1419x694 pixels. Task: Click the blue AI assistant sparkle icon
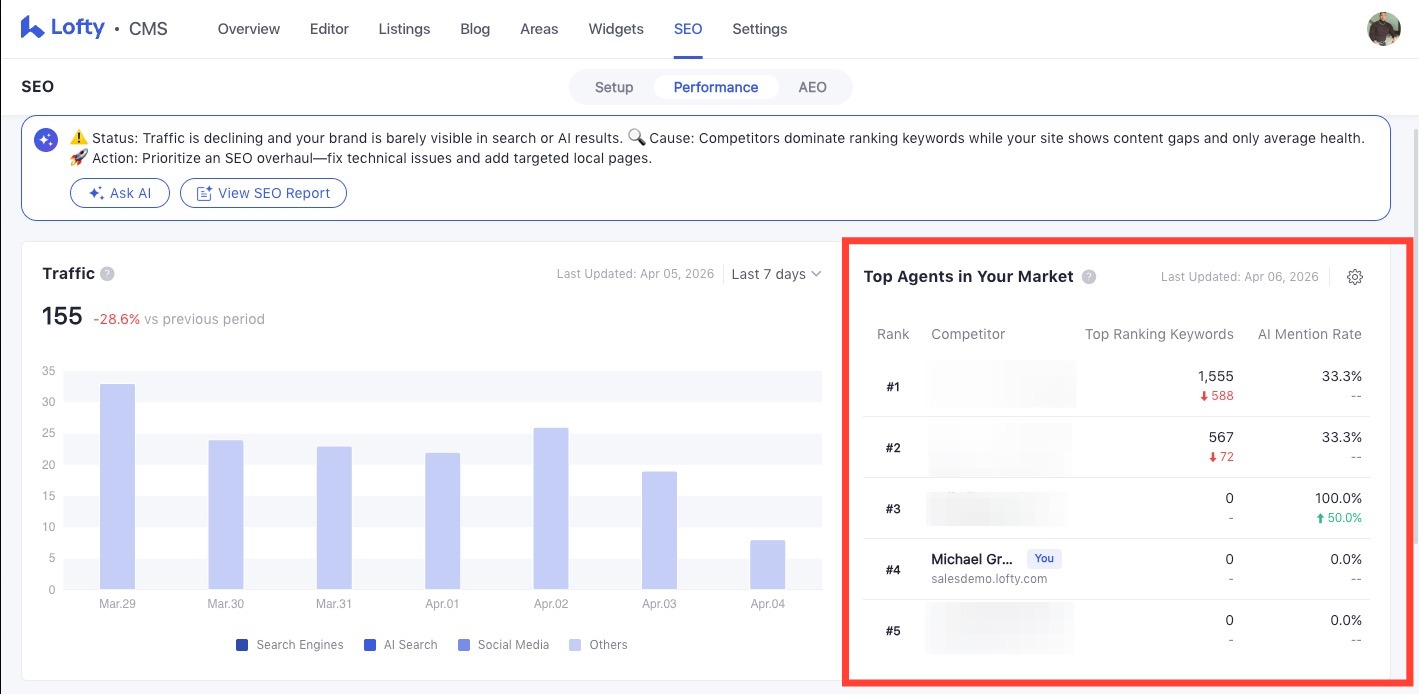[x=45, y=139]
